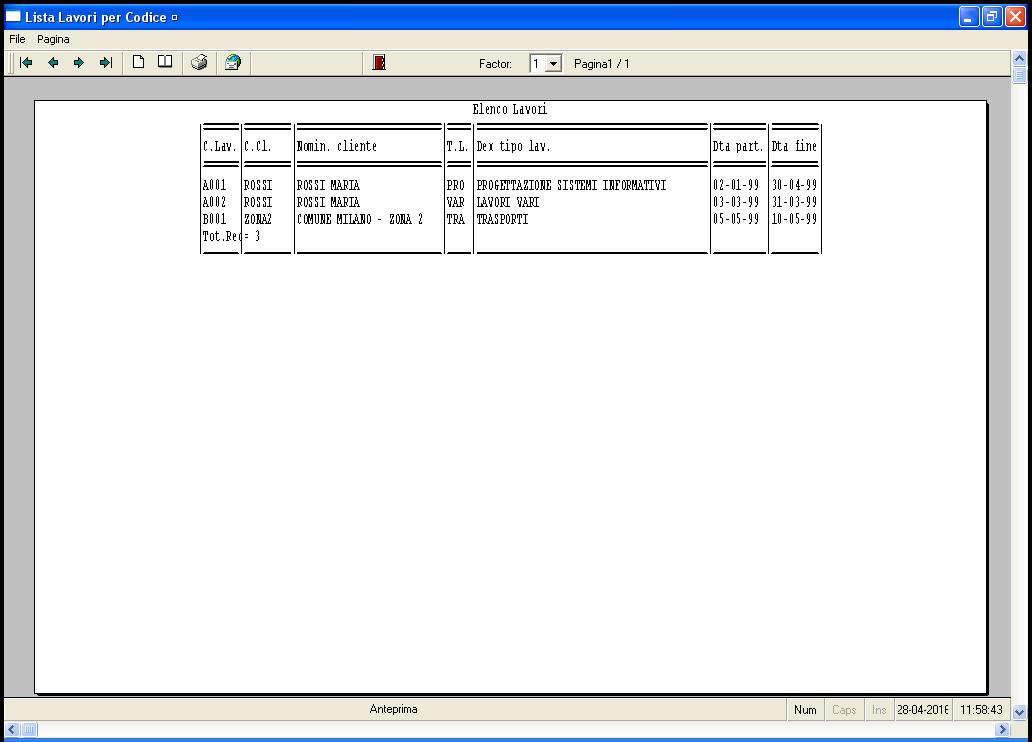Image resolution: width=1032 pixels, height=742 pixels.
Task: Select single page view icon
Action: pyautogui.click(x=139, y=63)
